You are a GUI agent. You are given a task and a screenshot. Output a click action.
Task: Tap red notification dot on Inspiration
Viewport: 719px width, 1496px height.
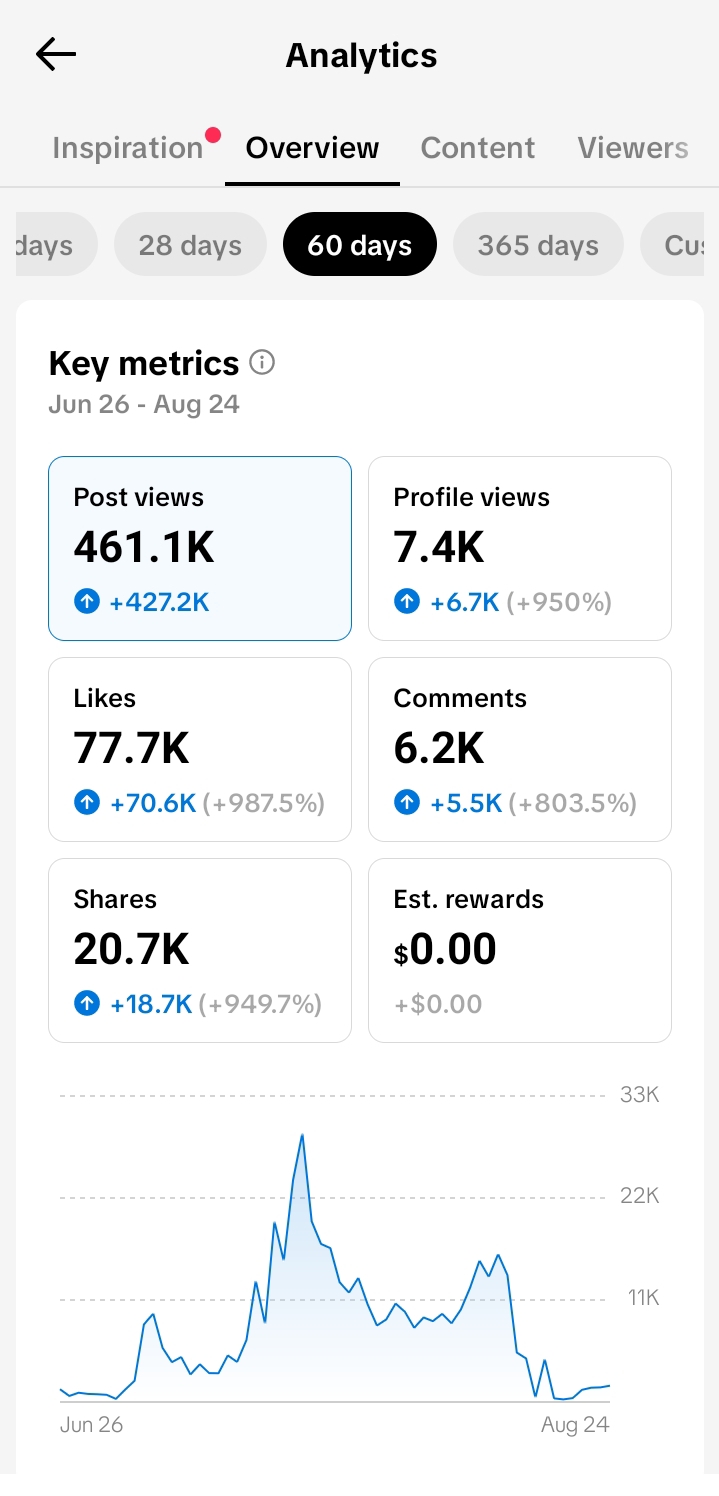point(213,135)
